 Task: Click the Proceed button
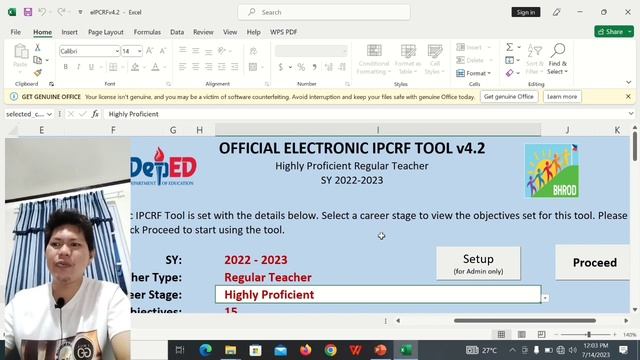(x=593, y=262)
